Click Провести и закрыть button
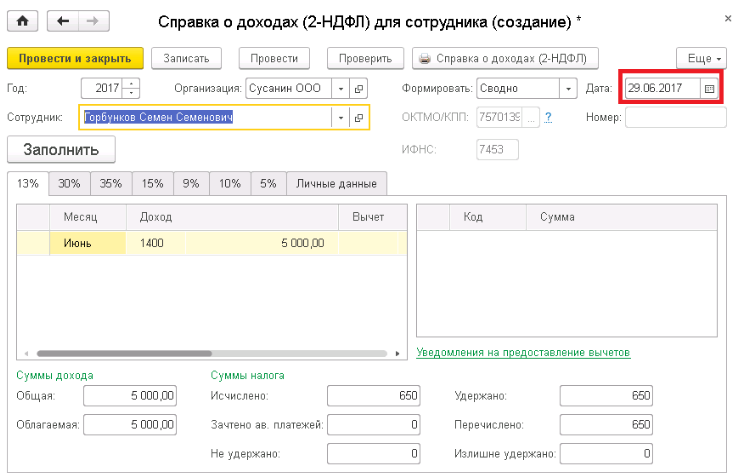The width and height of the screenshot is (733, 476). [75, 58]
